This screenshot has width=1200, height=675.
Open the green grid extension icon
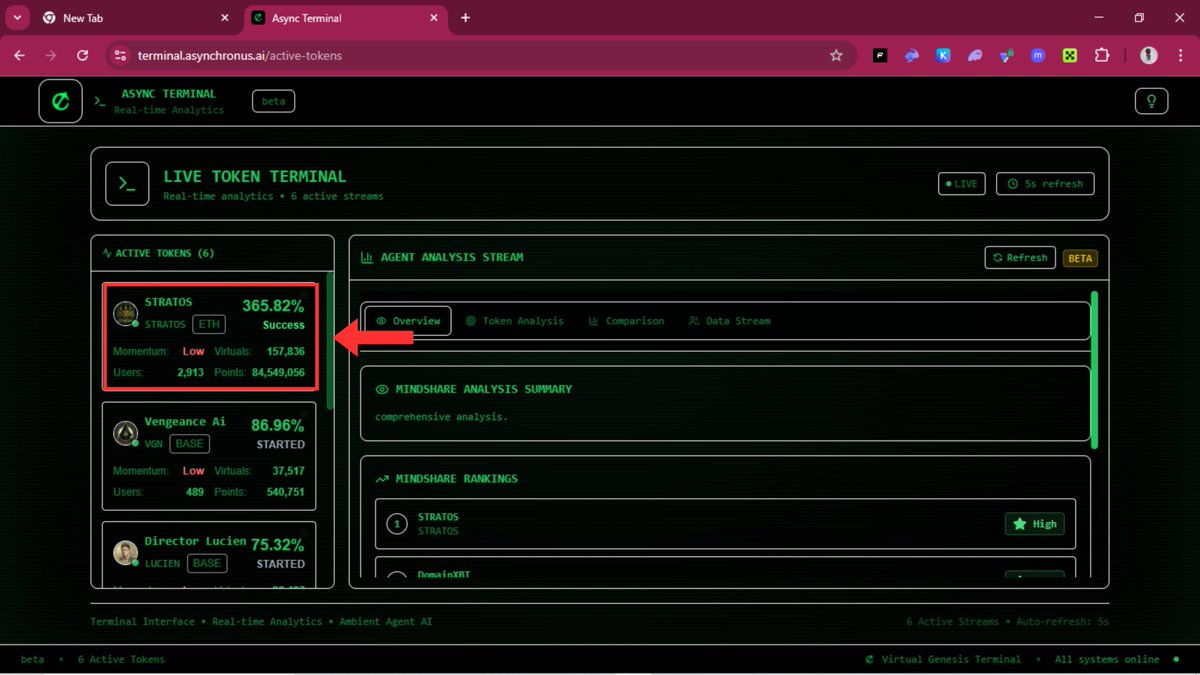pyautogui.click(x=1069, y=56)
